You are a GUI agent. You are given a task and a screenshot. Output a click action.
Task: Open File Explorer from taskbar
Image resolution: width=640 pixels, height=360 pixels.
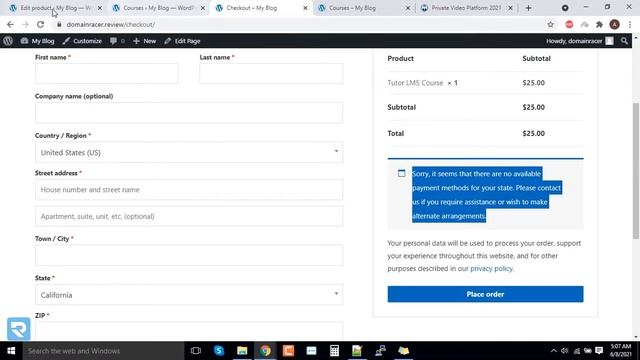(x=242, y=351)
